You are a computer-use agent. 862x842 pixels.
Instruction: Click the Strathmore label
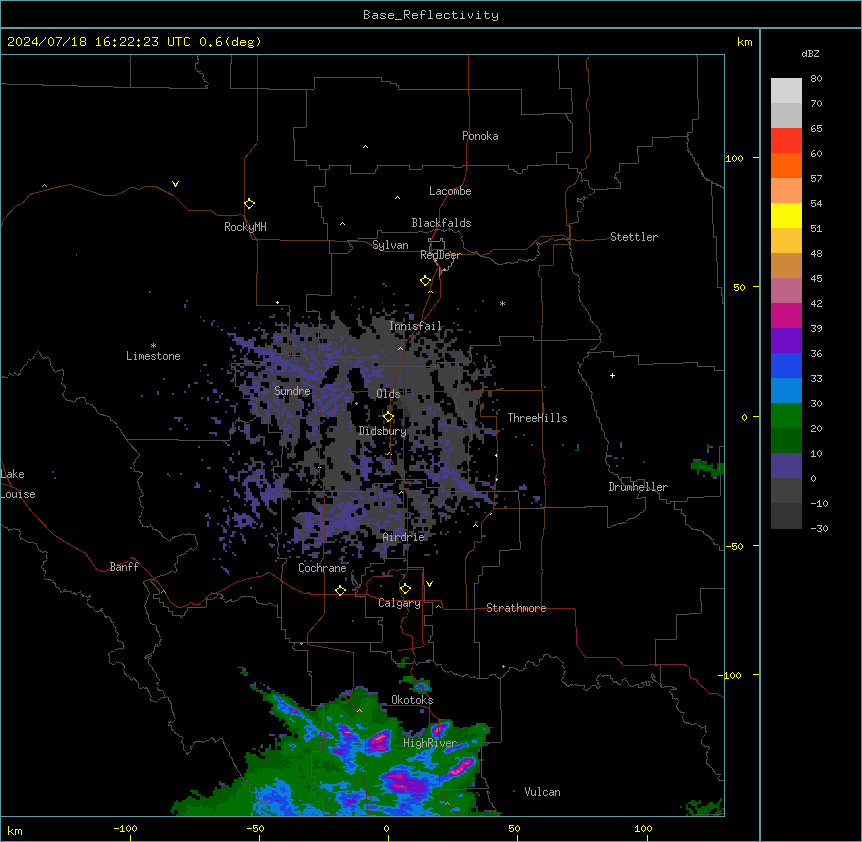[x=516, y=608]
